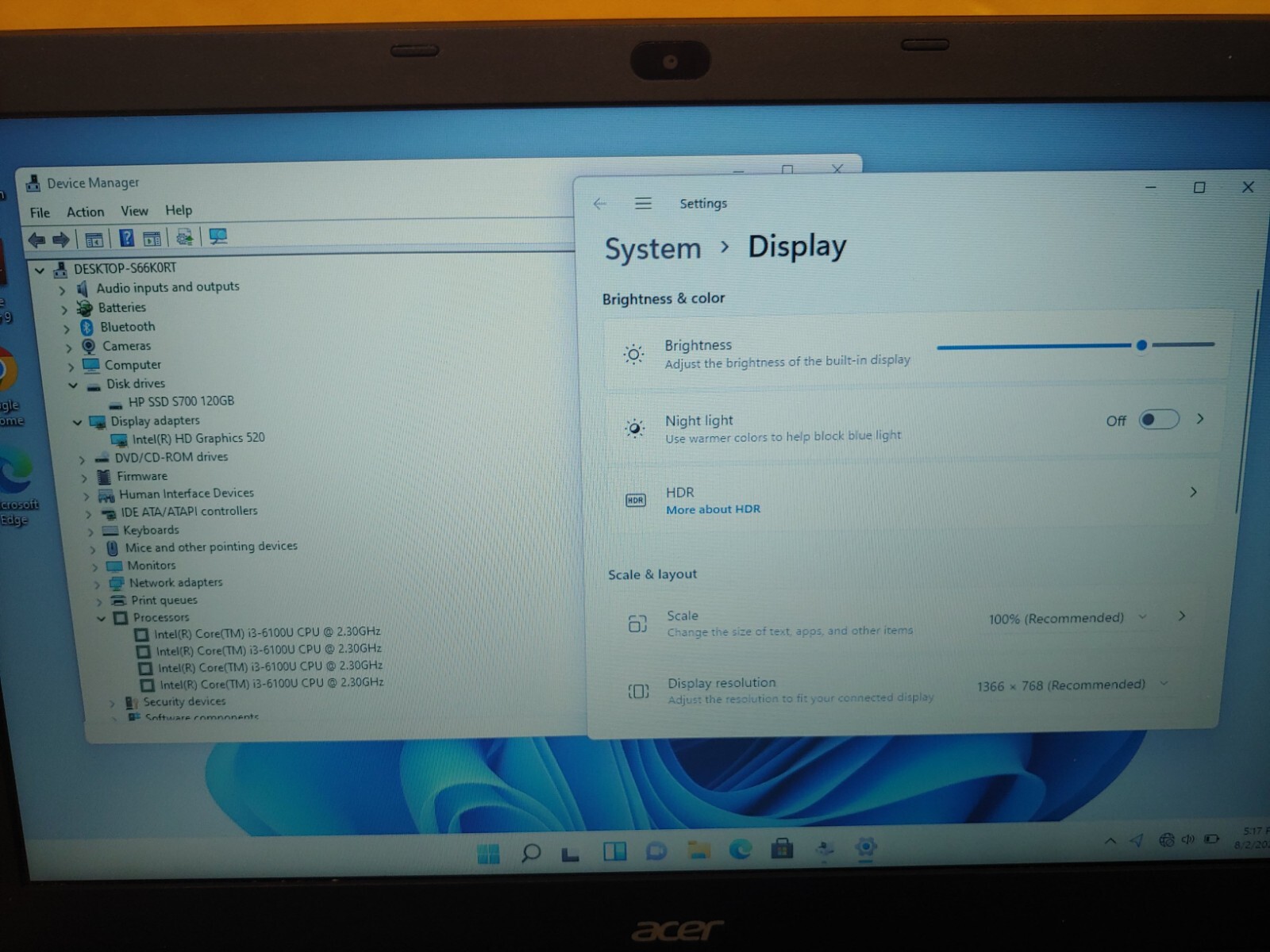Open the Windows Start button on taskbar
The height and width of the screenshot is (952, 1270).
(x=488, y=854)
